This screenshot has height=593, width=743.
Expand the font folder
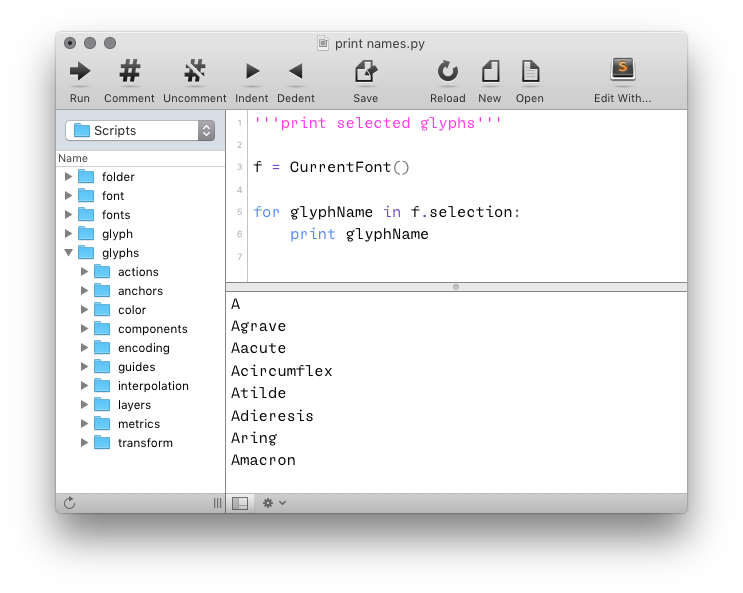[68, 195]
